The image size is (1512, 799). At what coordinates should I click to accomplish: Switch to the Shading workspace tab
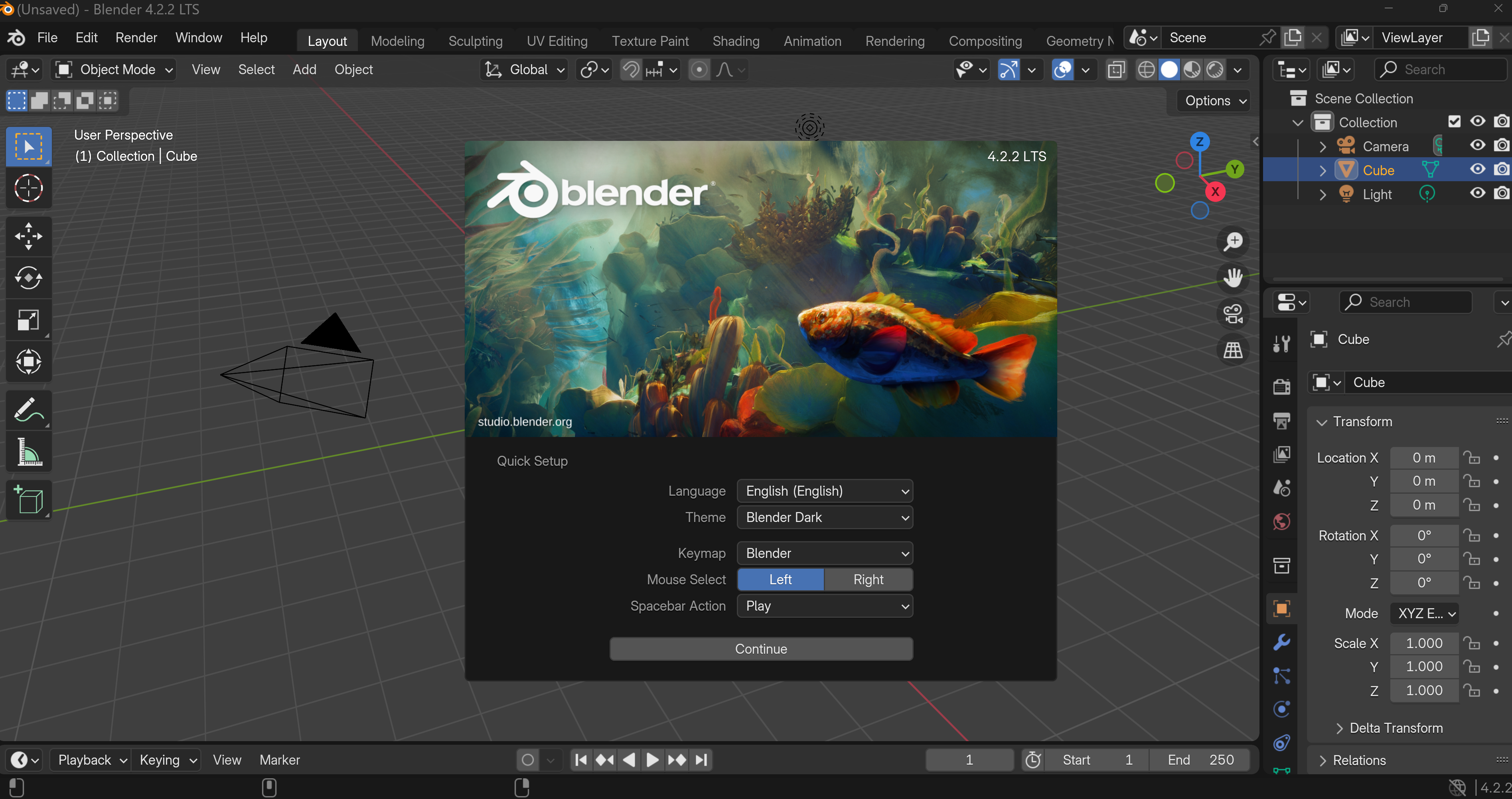(736, 41)
